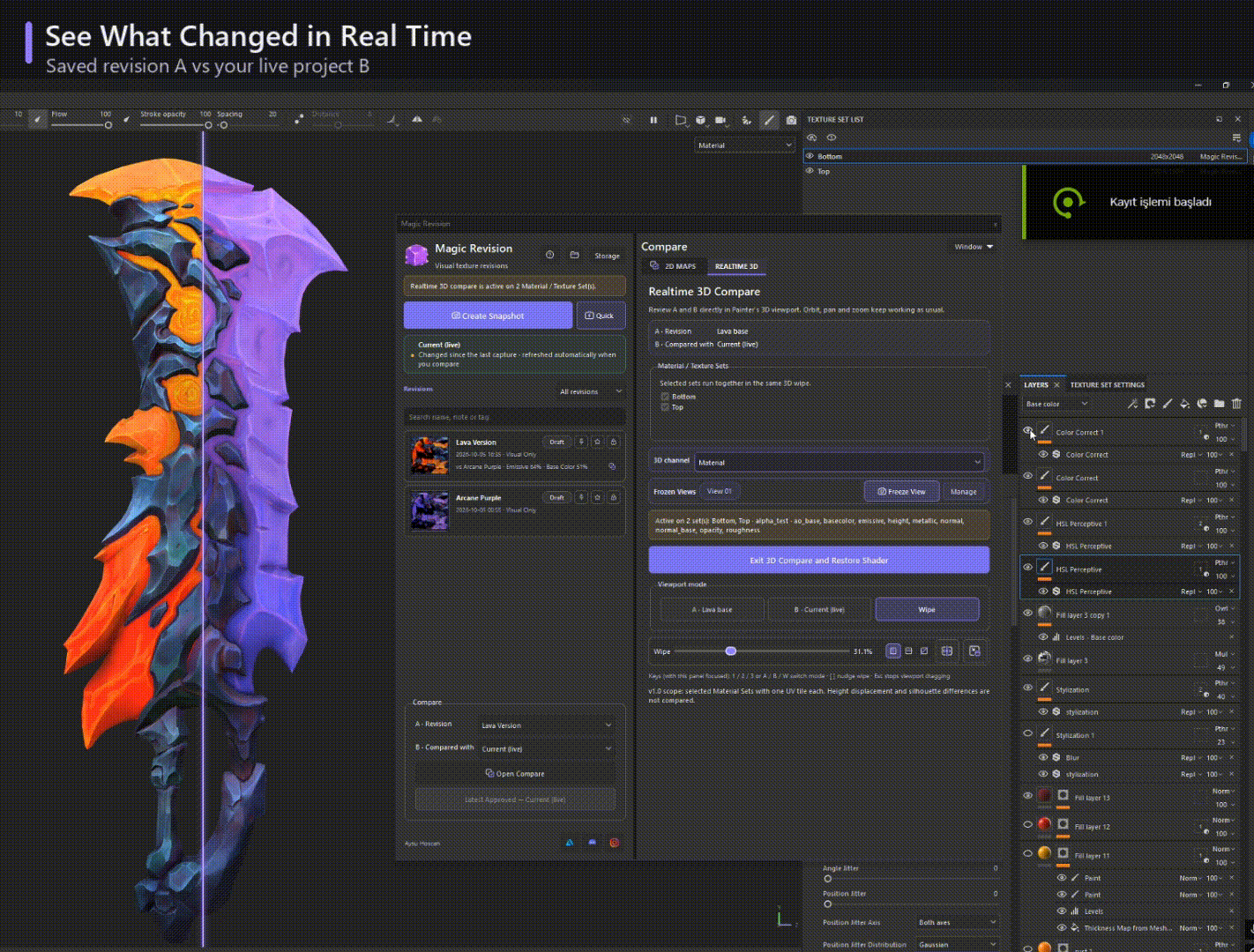Click the Create Snapshot button
1254x952 pixels.
(x=488, y=316)
